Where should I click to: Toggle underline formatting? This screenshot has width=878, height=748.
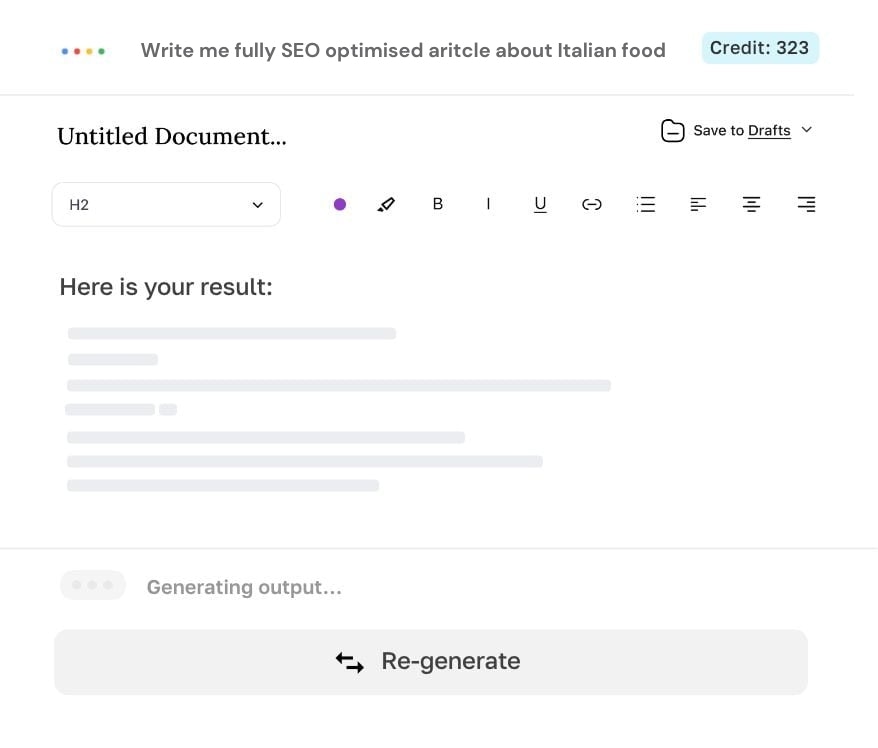tap(540, 204)
